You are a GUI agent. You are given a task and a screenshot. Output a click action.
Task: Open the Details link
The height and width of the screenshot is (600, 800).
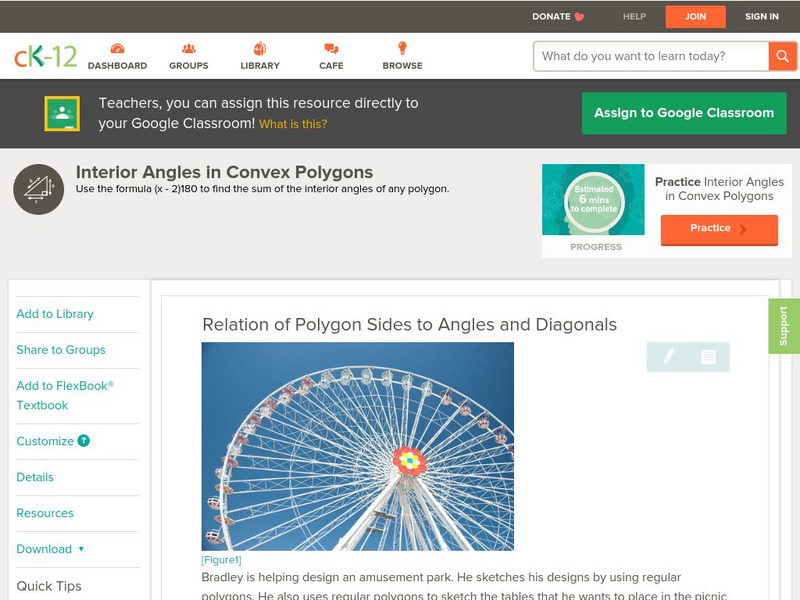point(35,477)
